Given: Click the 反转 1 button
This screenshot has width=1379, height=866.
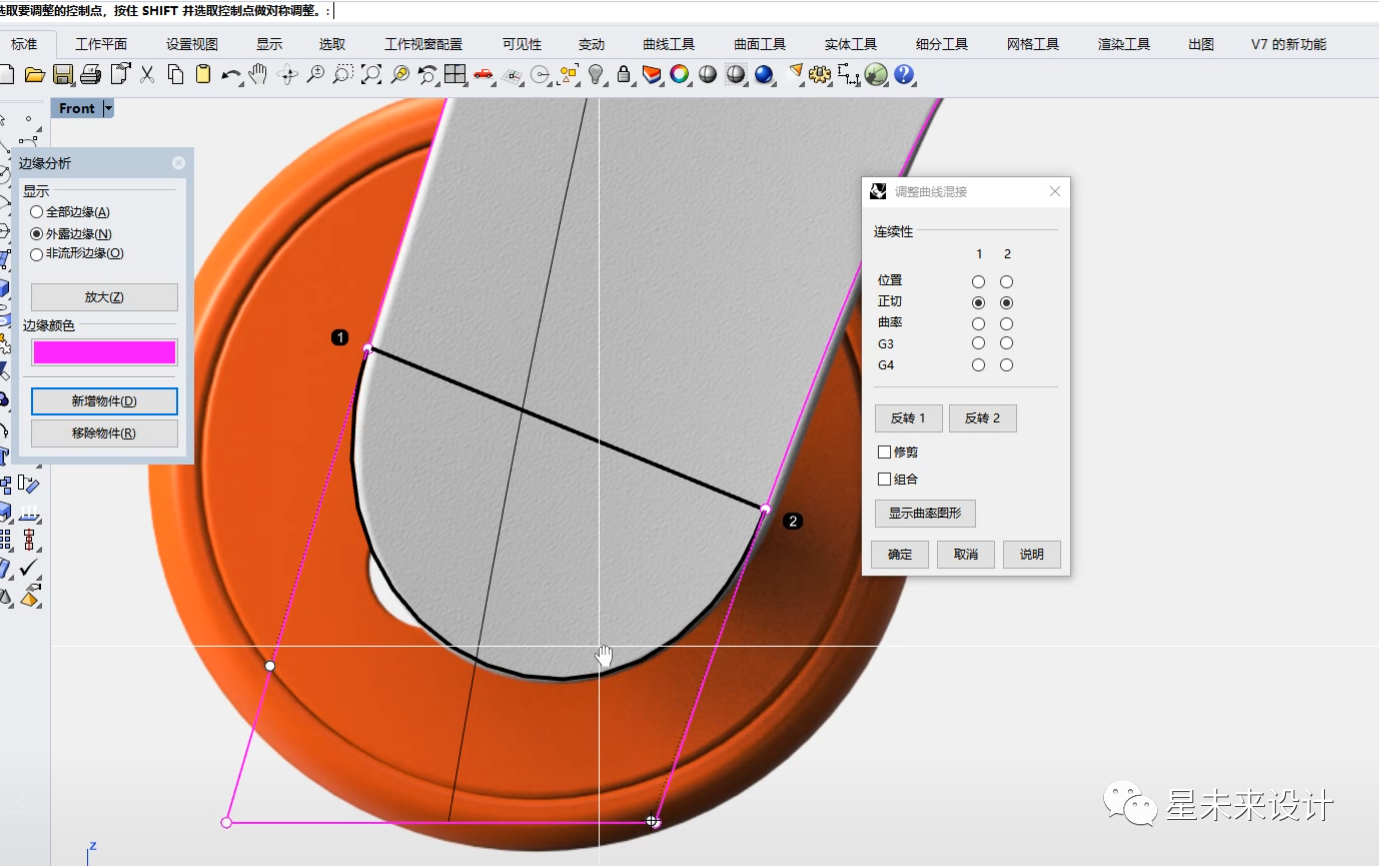Looking at the screenshot, I should (x=909, y=418).
